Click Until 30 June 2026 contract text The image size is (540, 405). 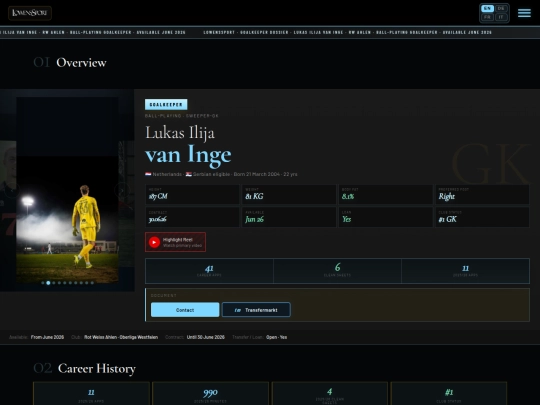coord(206,337)
